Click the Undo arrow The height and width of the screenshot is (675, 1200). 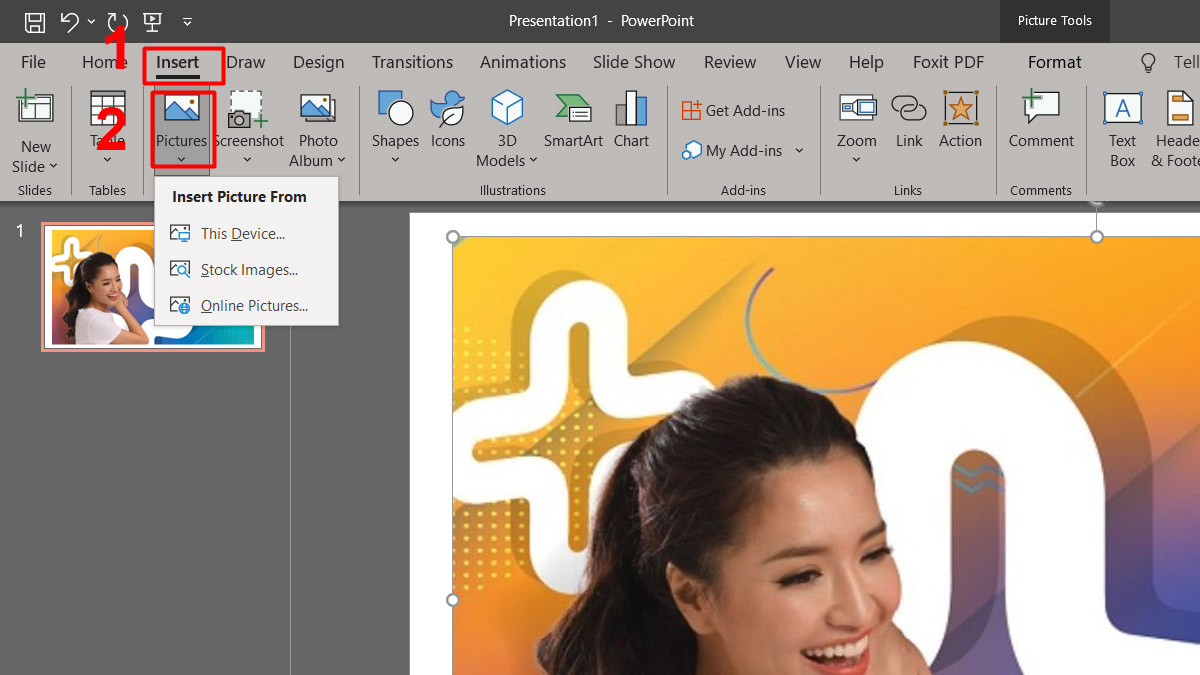pos(67,20)
